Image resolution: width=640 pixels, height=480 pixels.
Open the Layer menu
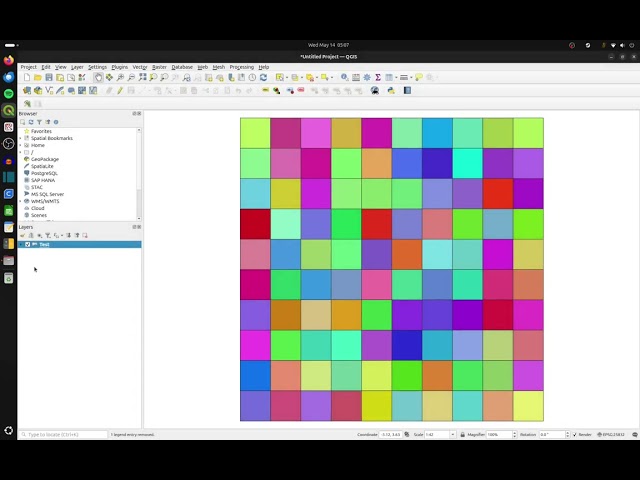(x=77, y=67)
